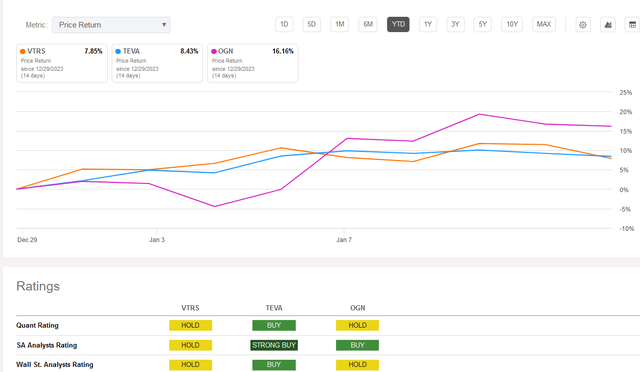Select the 10Y time range
This screenshot has width=640, height=372.
(x=512, y=25)
